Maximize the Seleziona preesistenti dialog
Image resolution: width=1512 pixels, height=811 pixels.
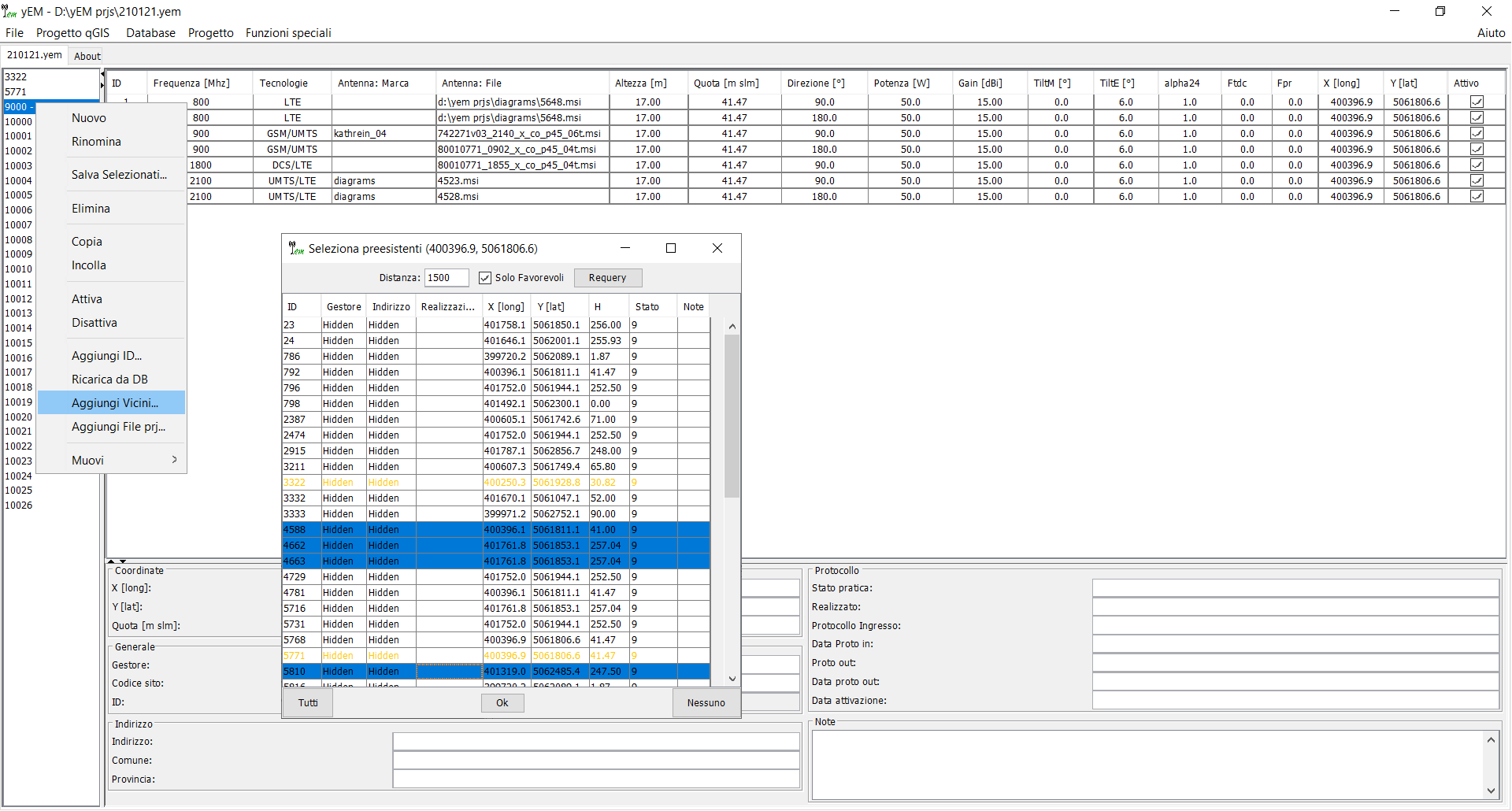point(671,248)
